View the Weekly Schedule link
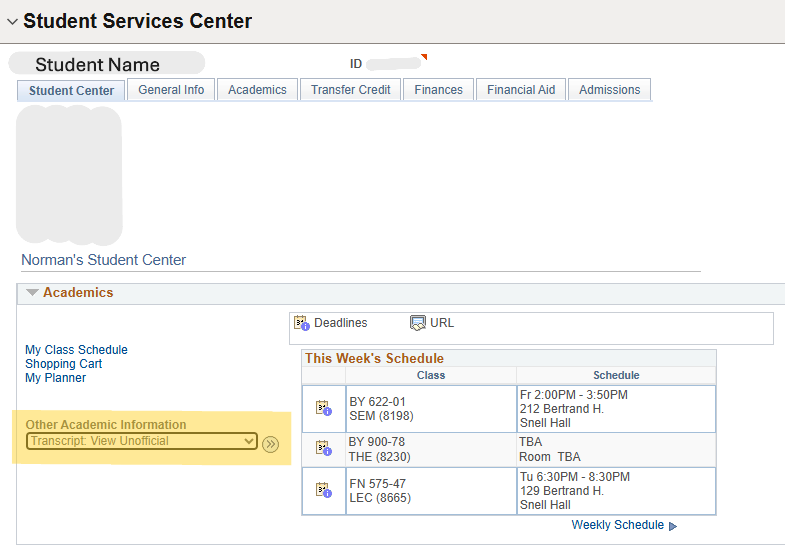785x549 pixels. point(617,525)
